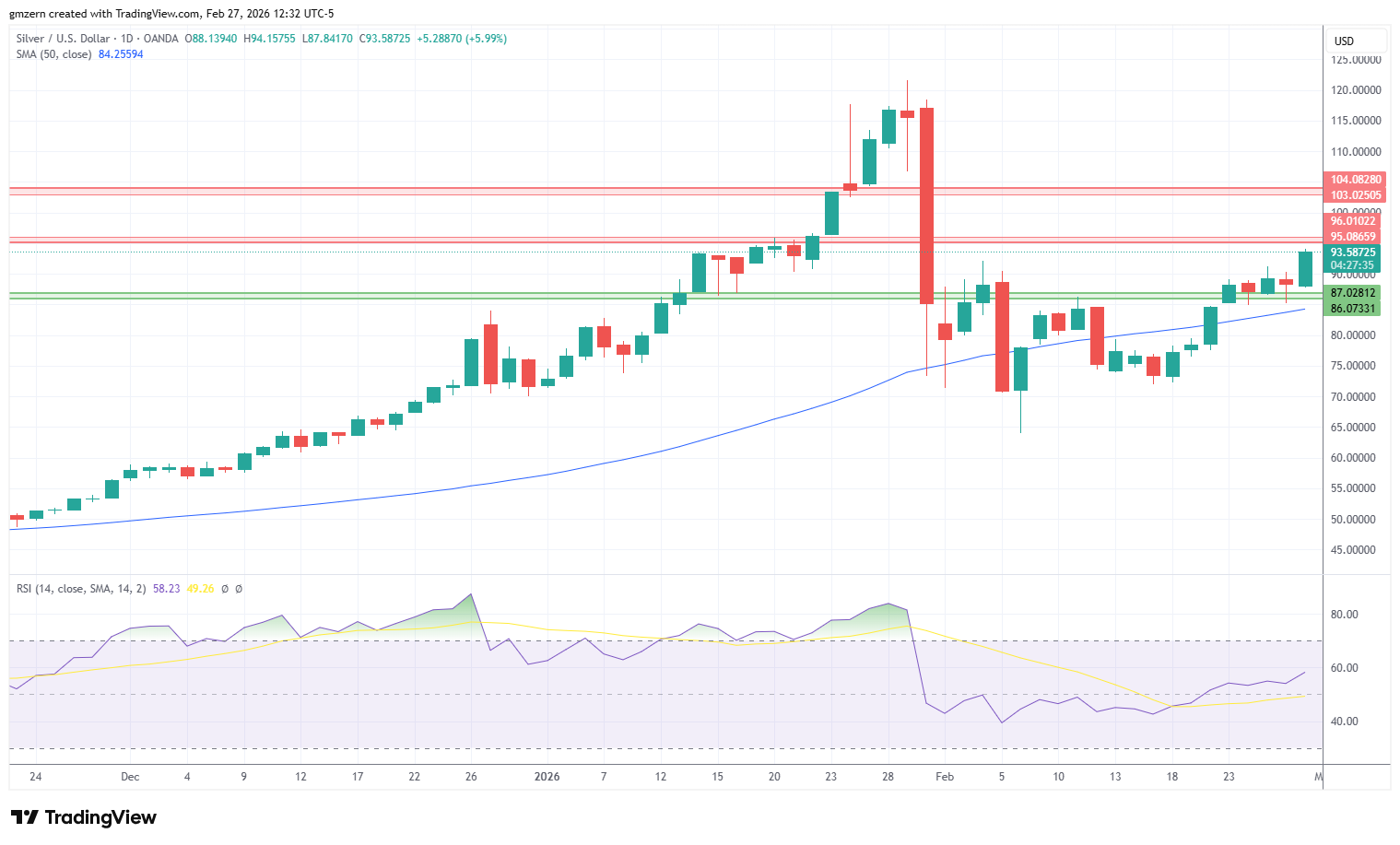Click the SMA (50, close) indicator label

pyautogui.click(x=53, y=54)
